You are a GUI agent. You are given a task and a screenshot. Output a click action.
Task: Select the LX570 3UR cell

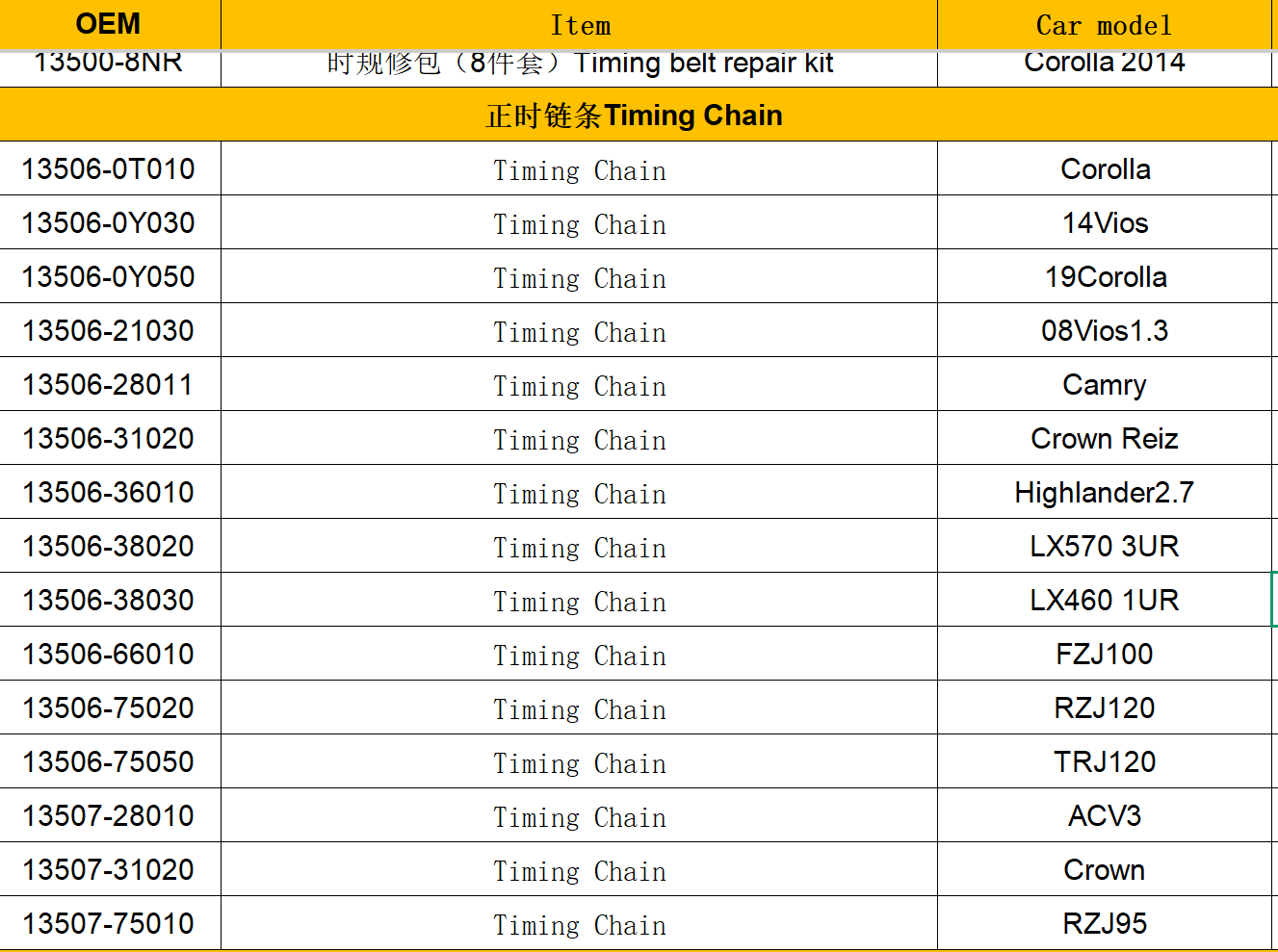click(1105, 547)
